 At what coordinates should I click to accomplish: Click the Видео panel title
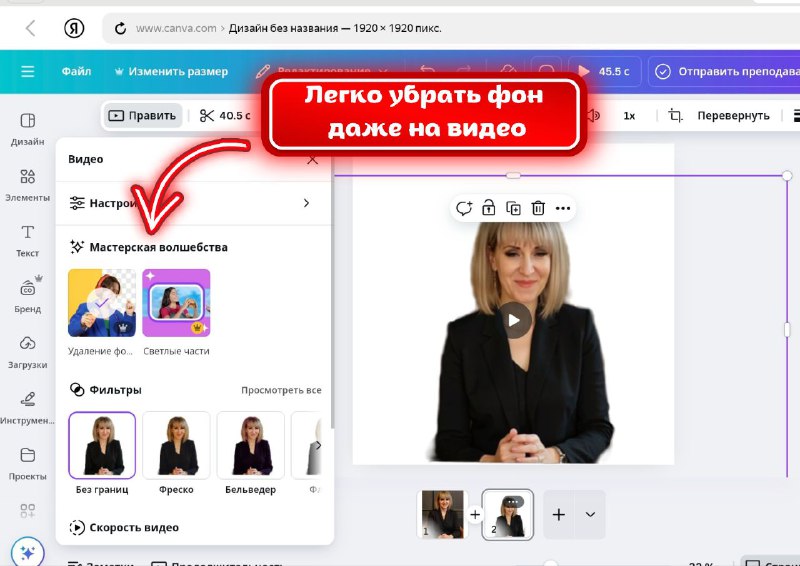(x=86, y=159)
